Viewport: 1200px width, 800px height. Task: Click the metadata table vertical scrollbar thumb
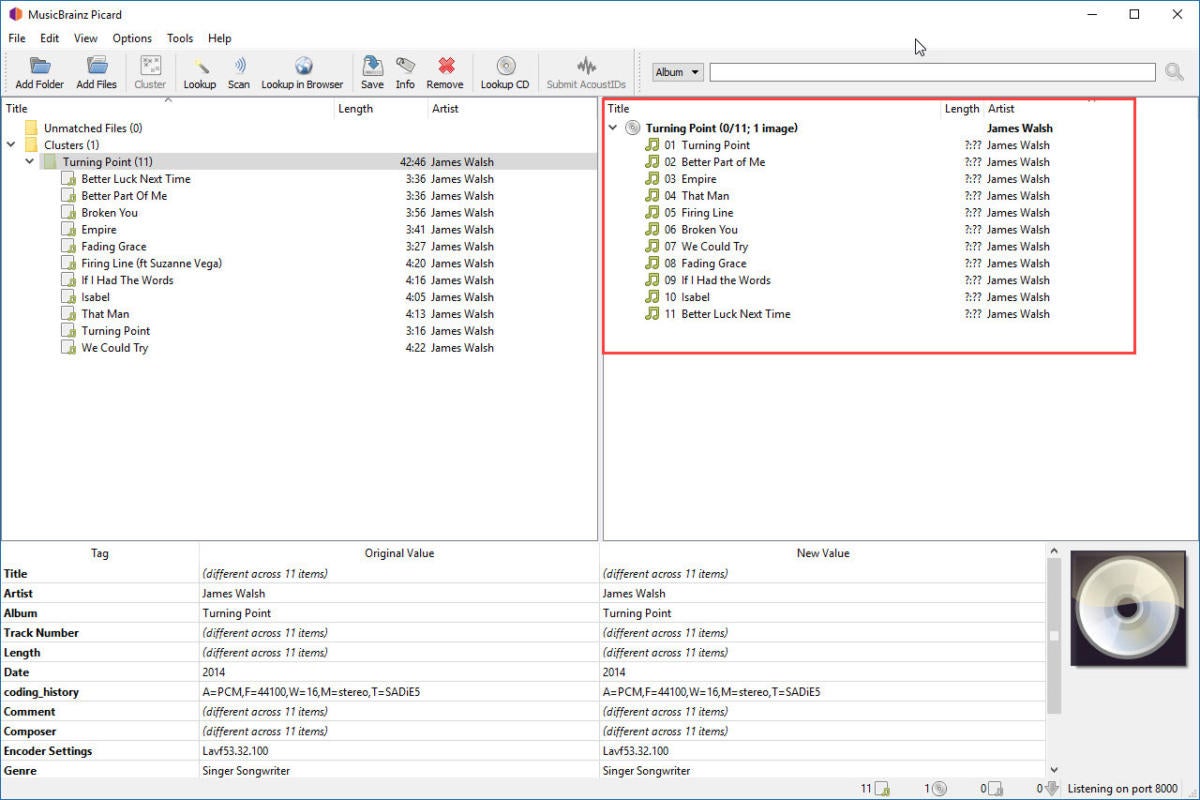(1053, 636)
